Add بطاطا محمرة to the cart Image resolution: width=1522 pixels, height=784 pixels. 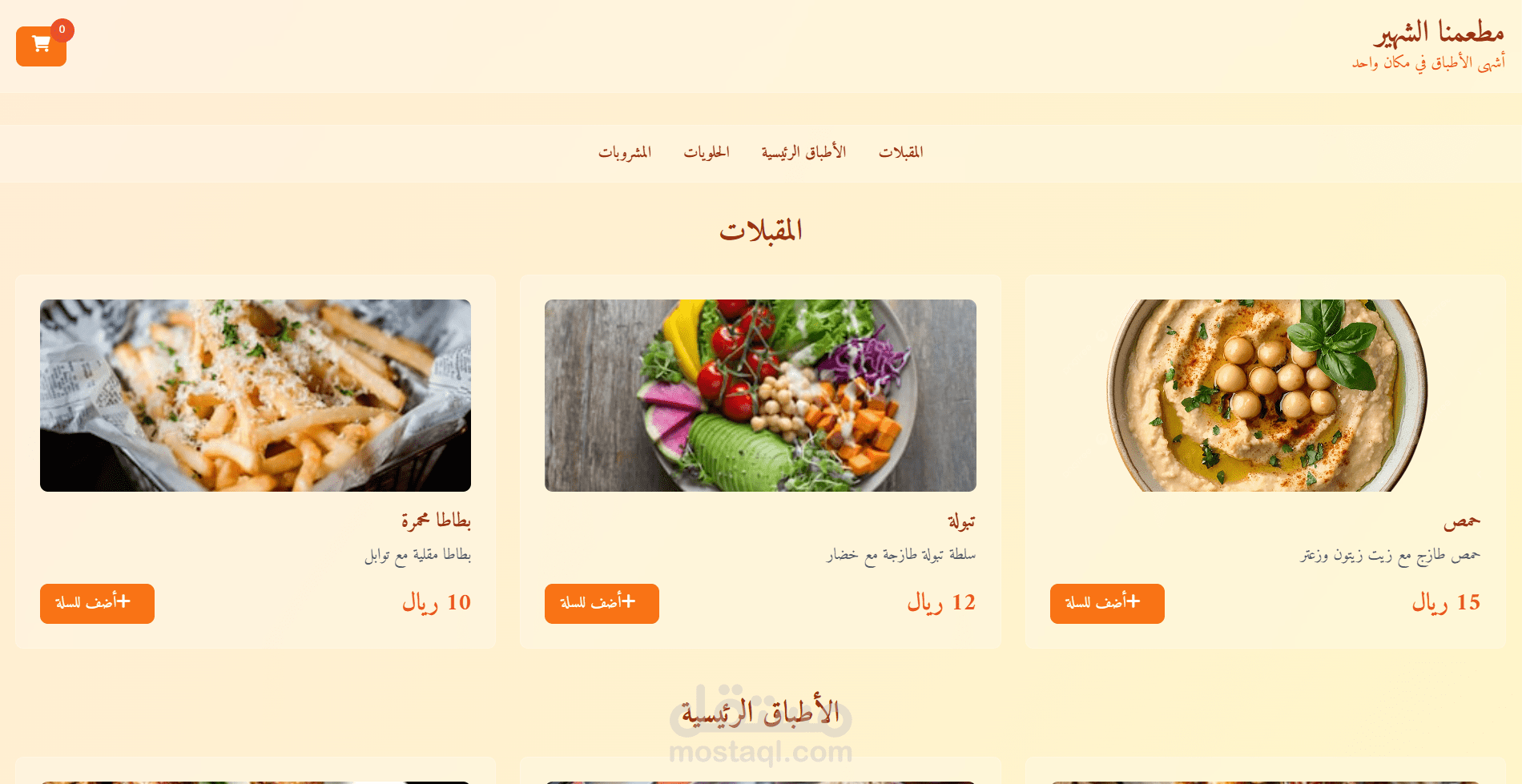(97, 603)
